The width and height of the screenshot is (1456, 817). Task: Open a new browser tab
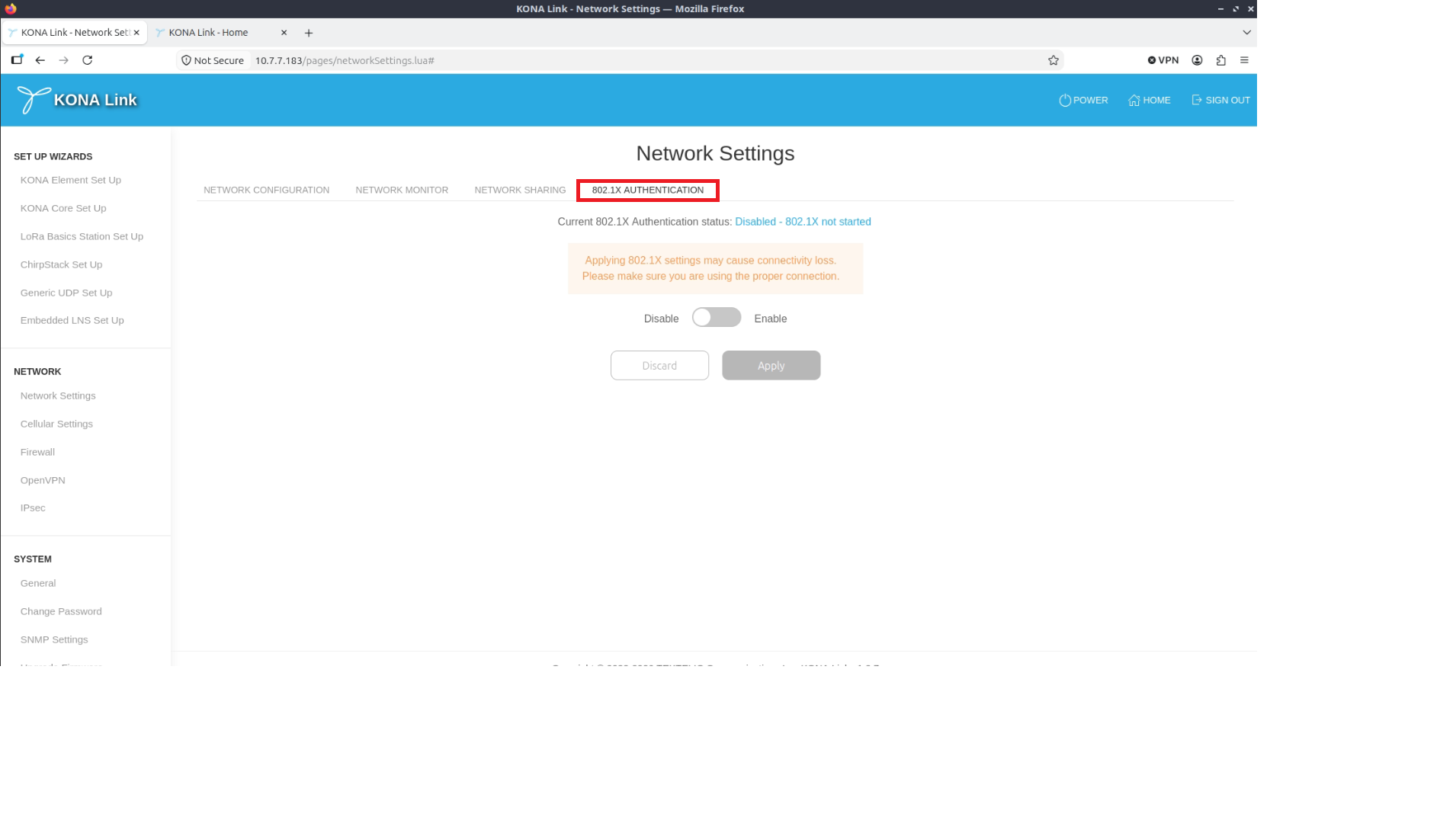tap(309, 33)
